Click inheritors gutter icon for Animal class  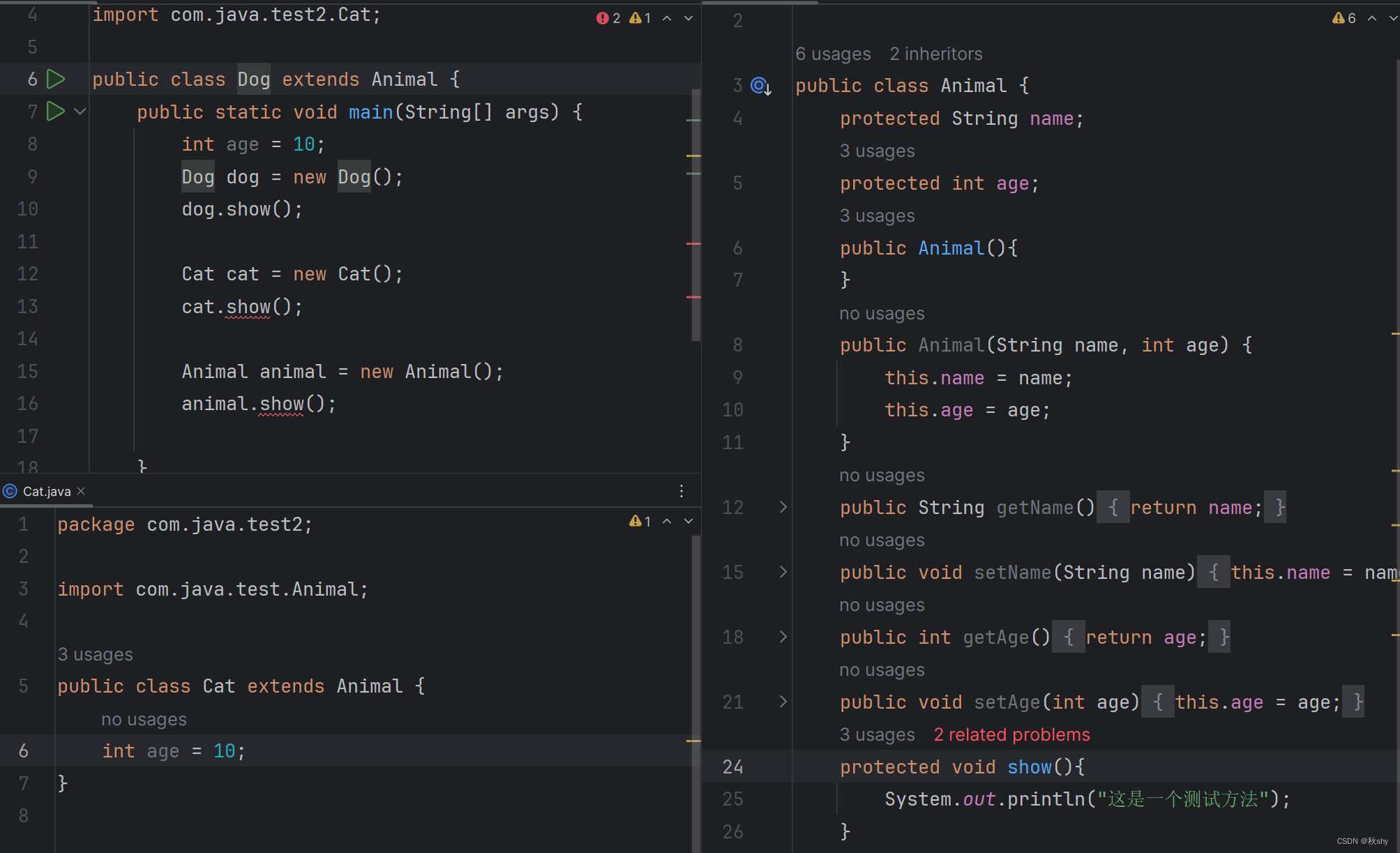(760, 86)
